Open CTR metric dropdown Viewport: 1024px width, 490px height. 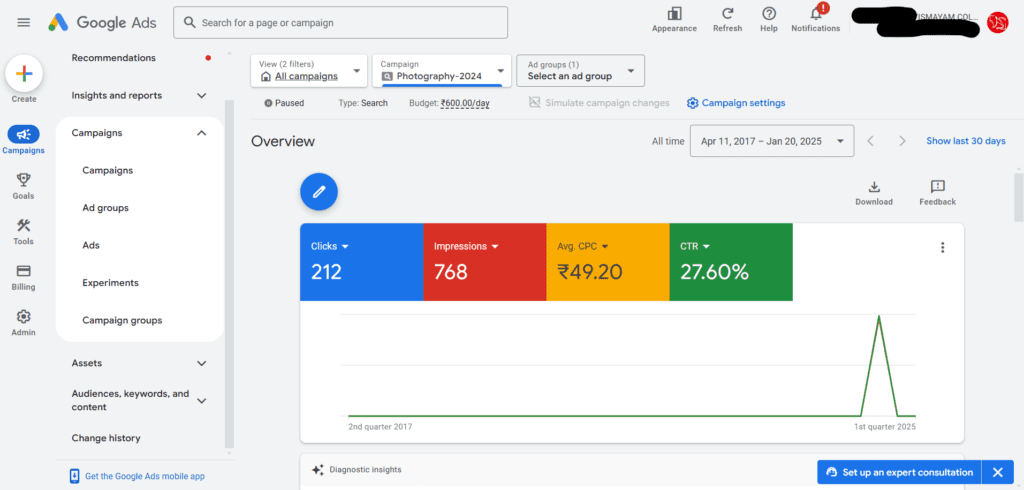point(697,246)
